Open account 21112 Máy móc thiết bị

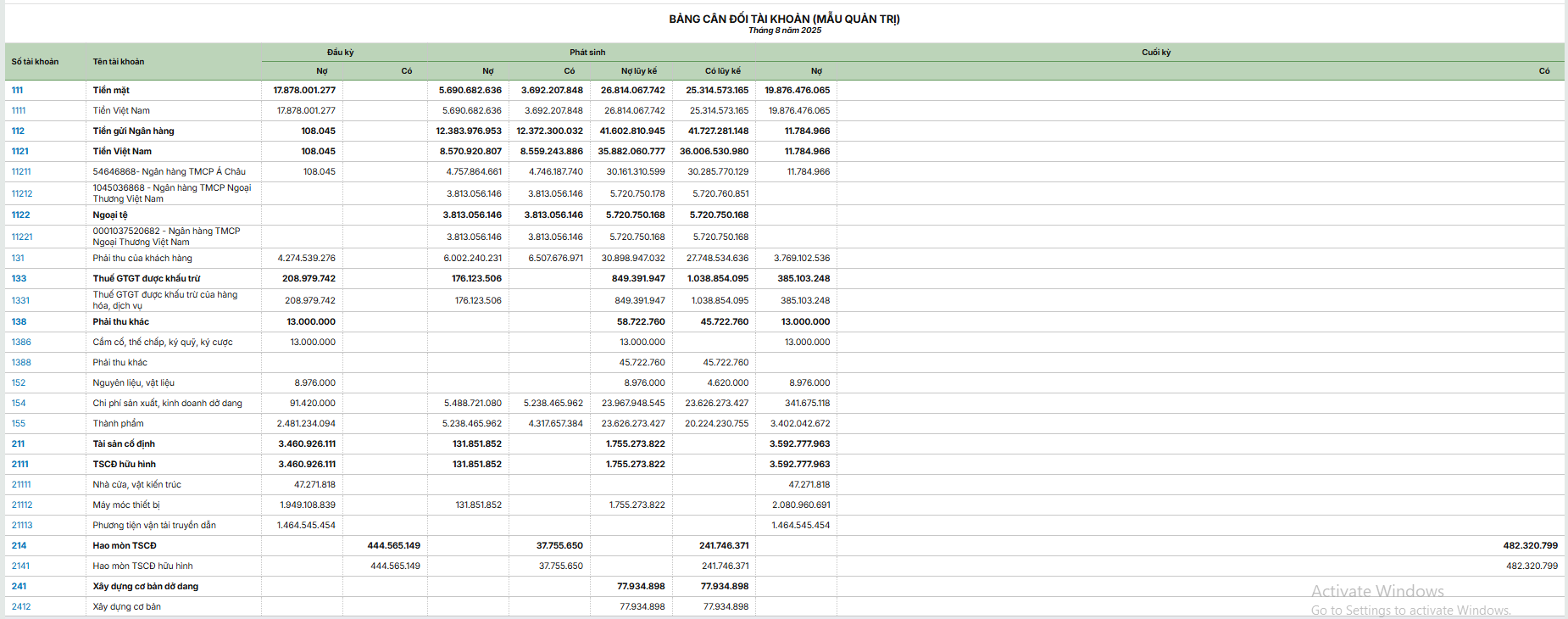[22, 505]
